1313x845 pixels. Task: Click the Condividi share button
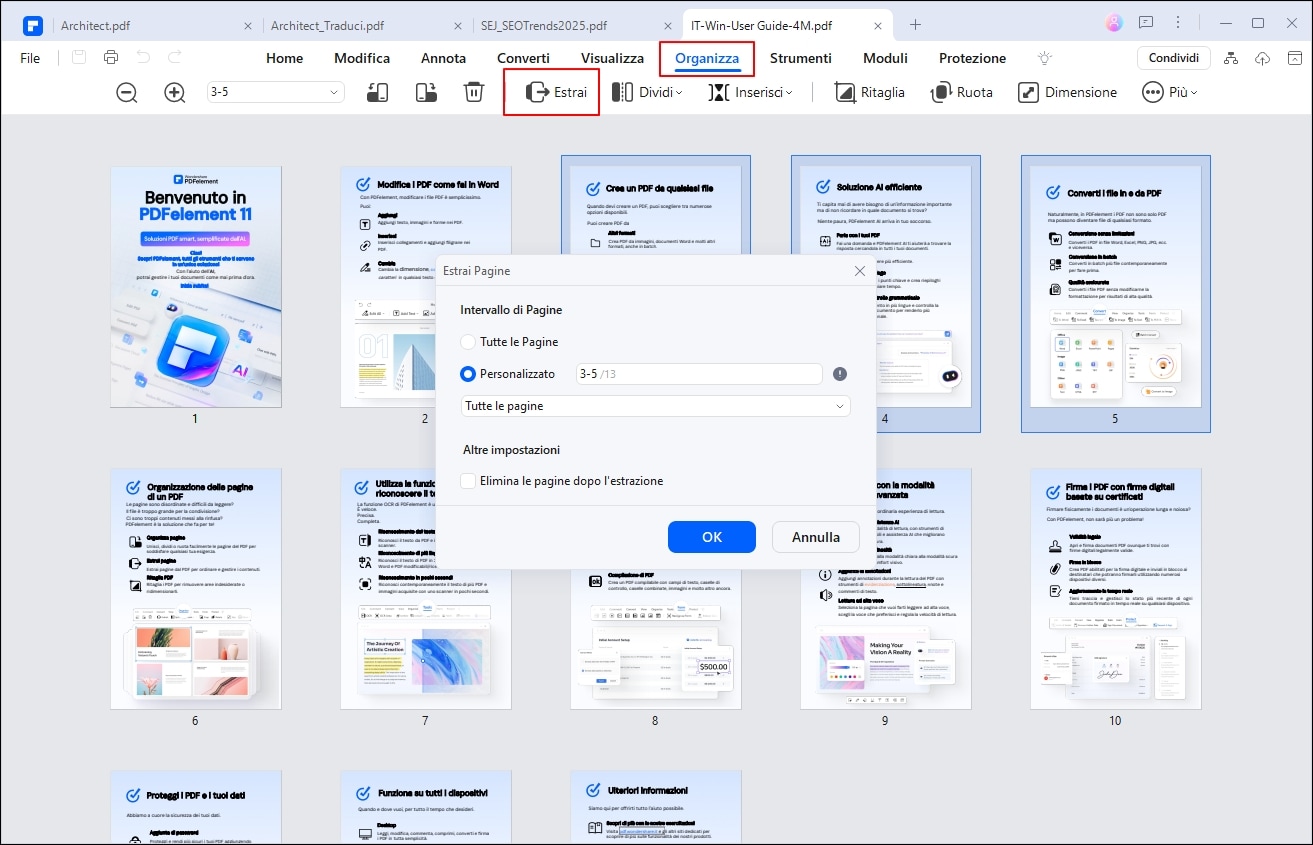[x=1173, y=58]
